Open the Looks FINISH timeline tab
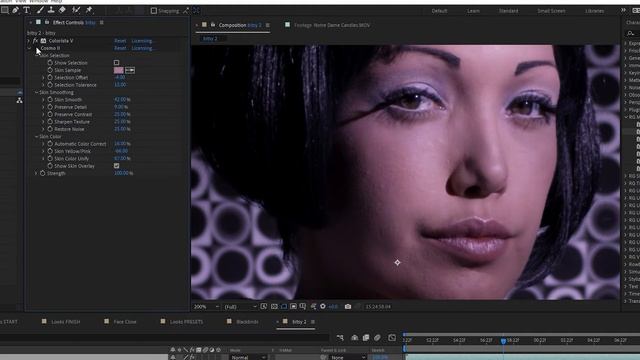640x360 pixels. click(66, 322)
